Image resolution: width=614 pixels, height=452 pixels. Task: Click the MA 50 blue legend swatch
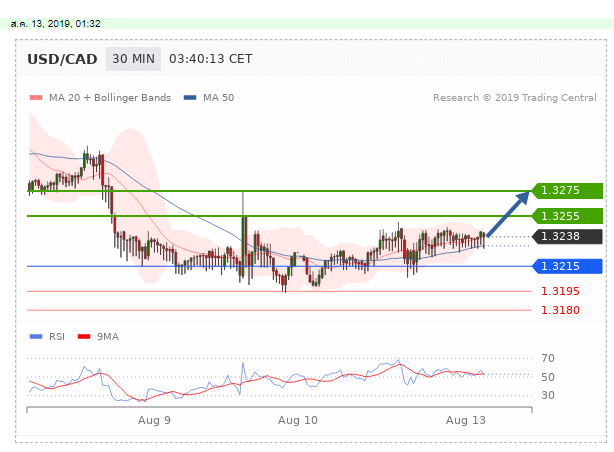pyautogui.click(x=190, y=98)
